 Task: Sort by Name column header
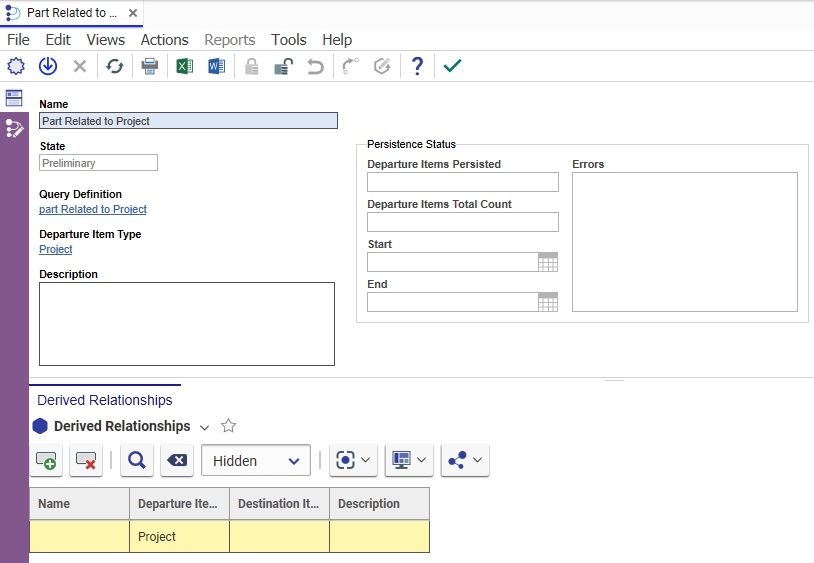79,504
